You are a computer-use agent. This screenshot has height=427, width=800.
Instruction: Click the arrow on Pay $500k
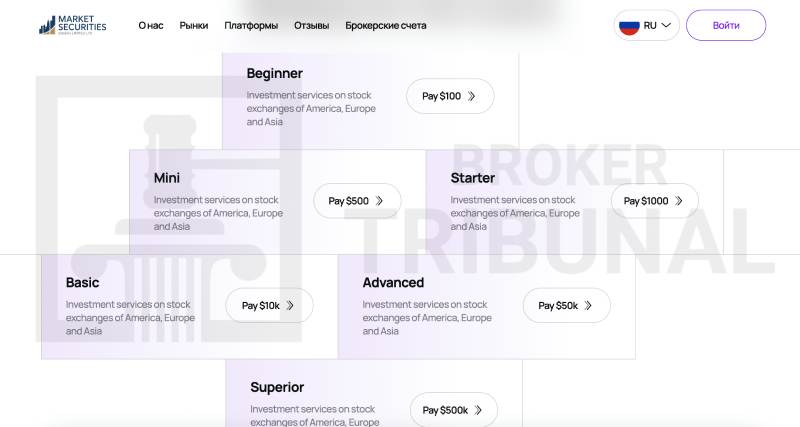478,410
